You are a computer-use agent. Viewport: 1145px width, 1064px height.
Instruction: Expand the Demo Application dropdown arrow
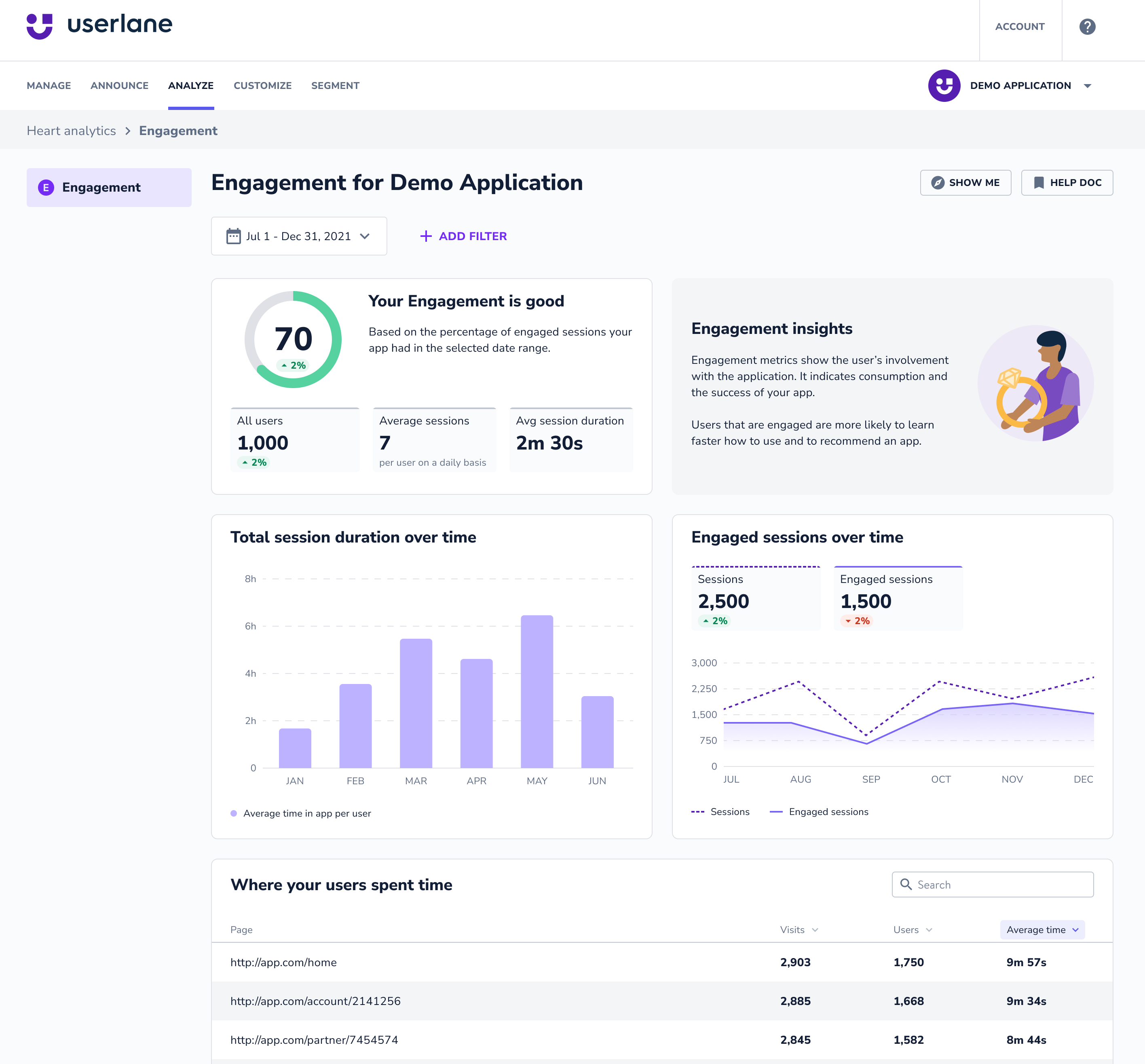point(1088,86)
